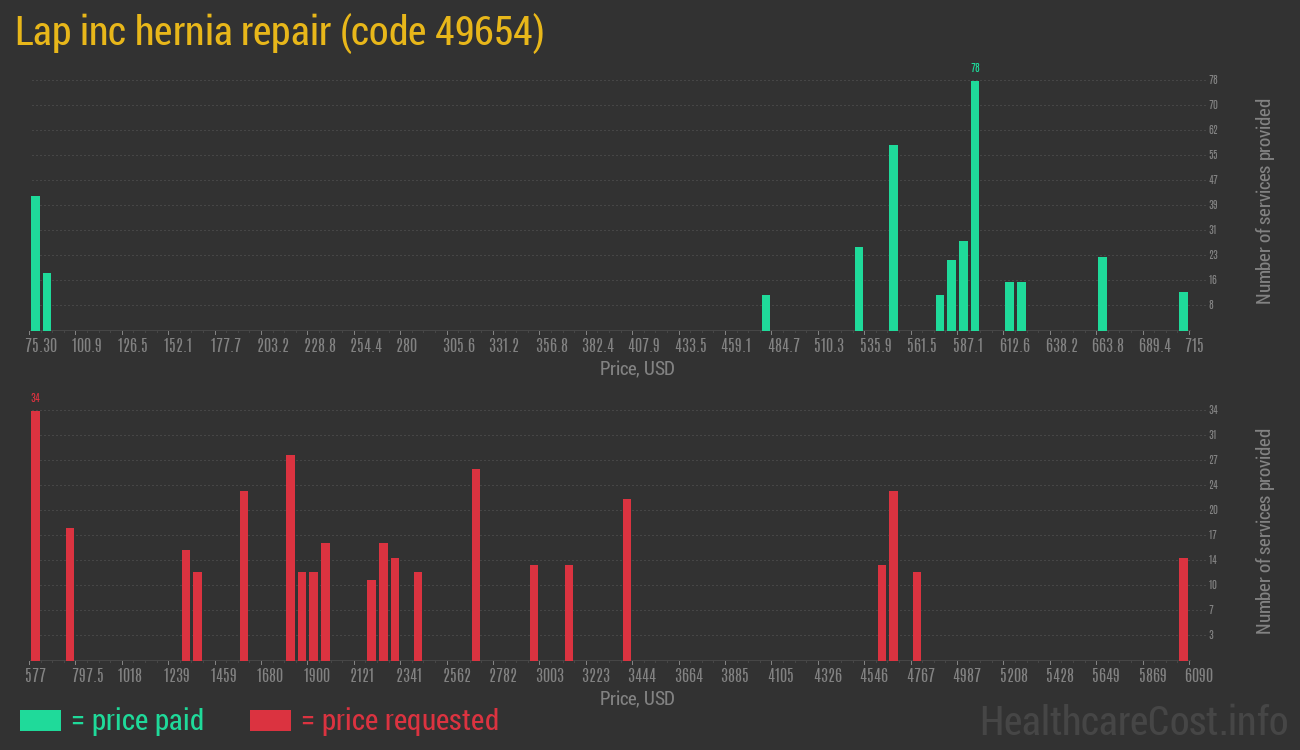
Task: Click the 280 tick on the top x-axis
Action: tap(406, 346)
